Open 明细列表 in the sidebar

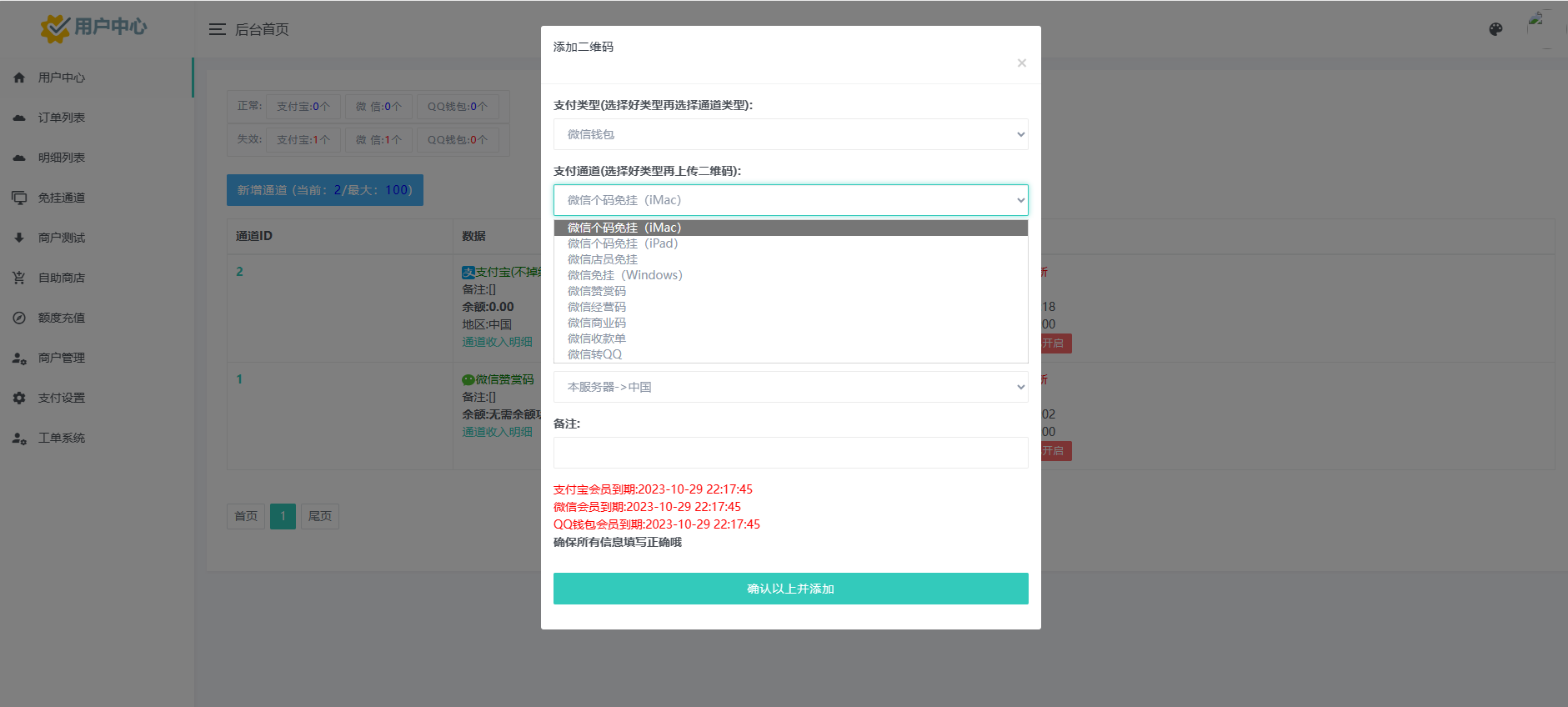click(97, 158)
